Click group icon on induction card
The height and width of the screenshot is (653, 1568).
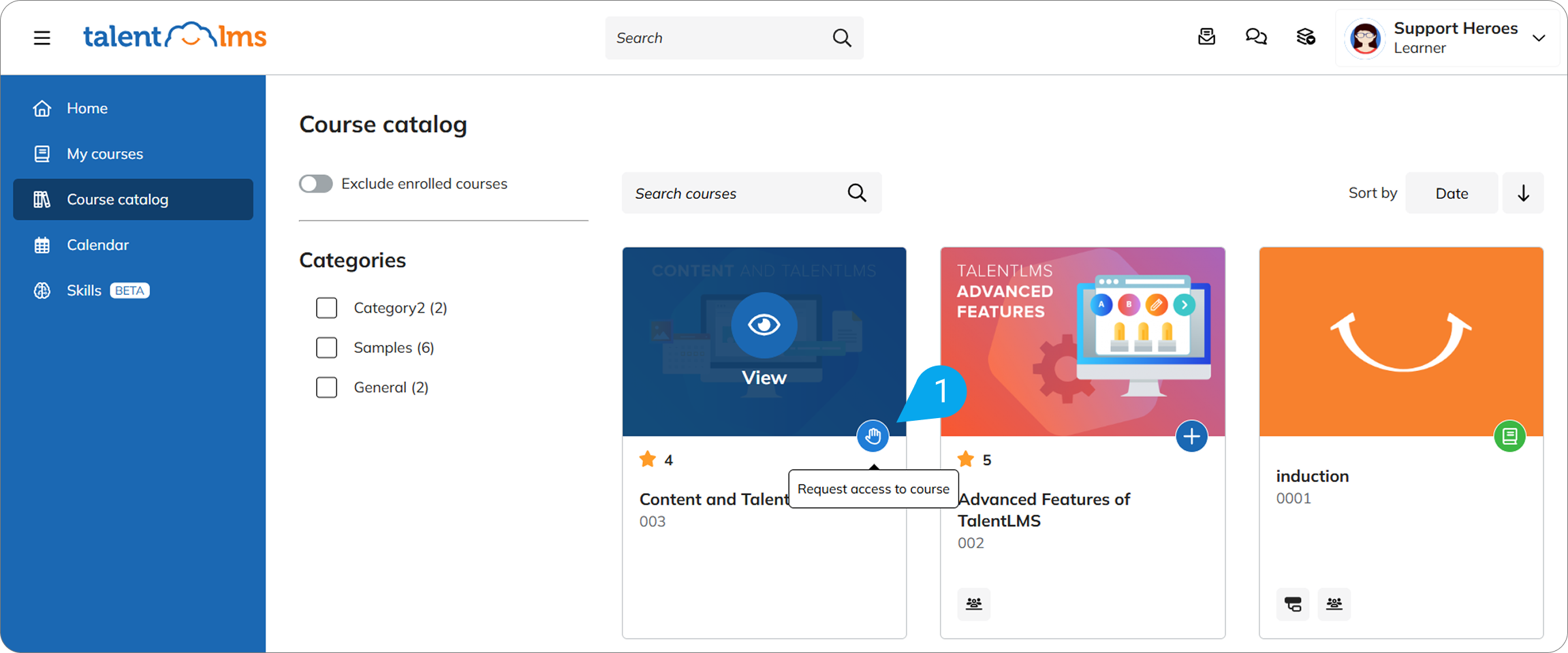(1334, 604)
